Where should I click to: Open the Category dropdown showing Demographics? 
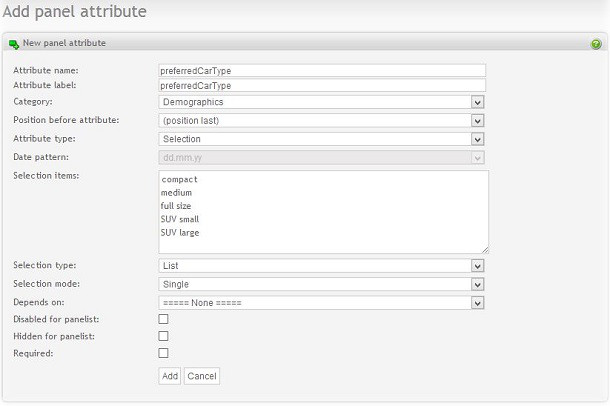point(321,102)
